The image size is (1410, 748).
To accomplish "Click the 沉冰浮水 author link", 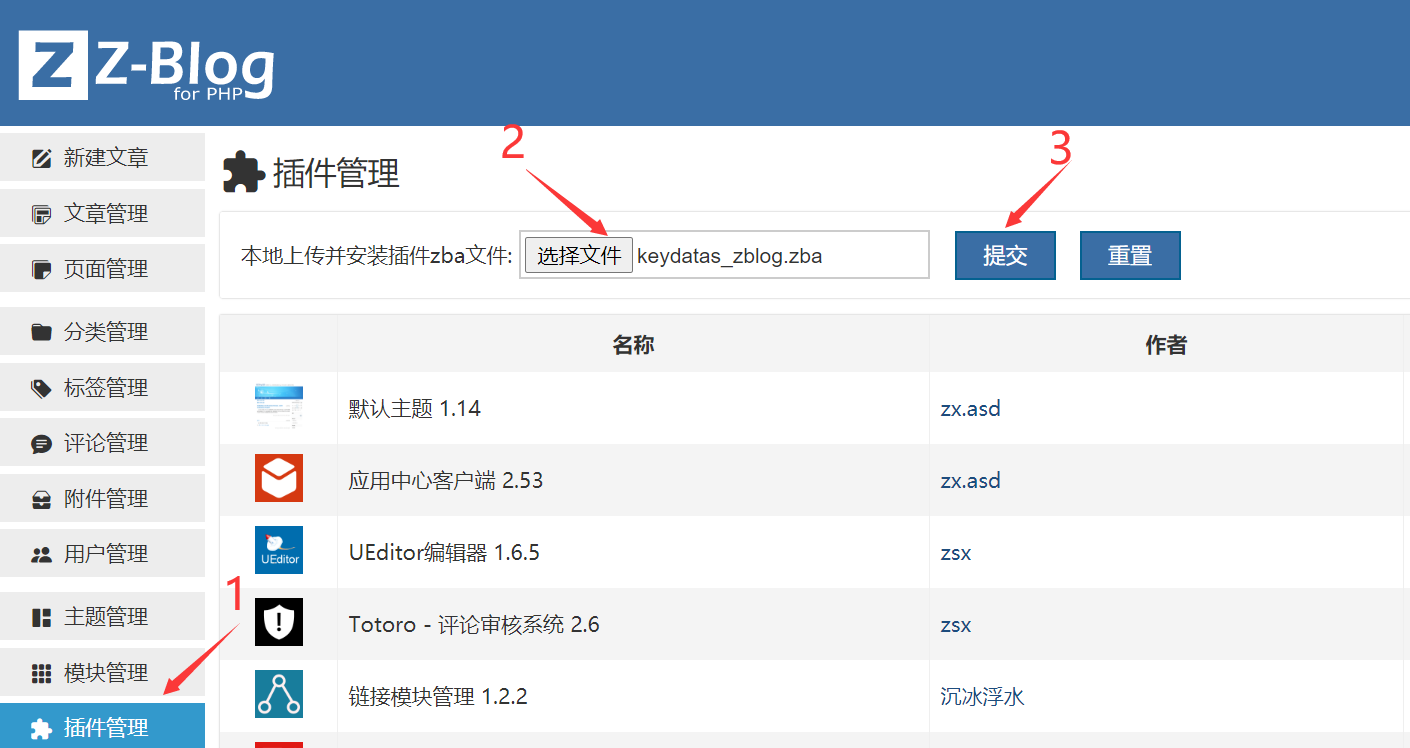I will [983, 696].
